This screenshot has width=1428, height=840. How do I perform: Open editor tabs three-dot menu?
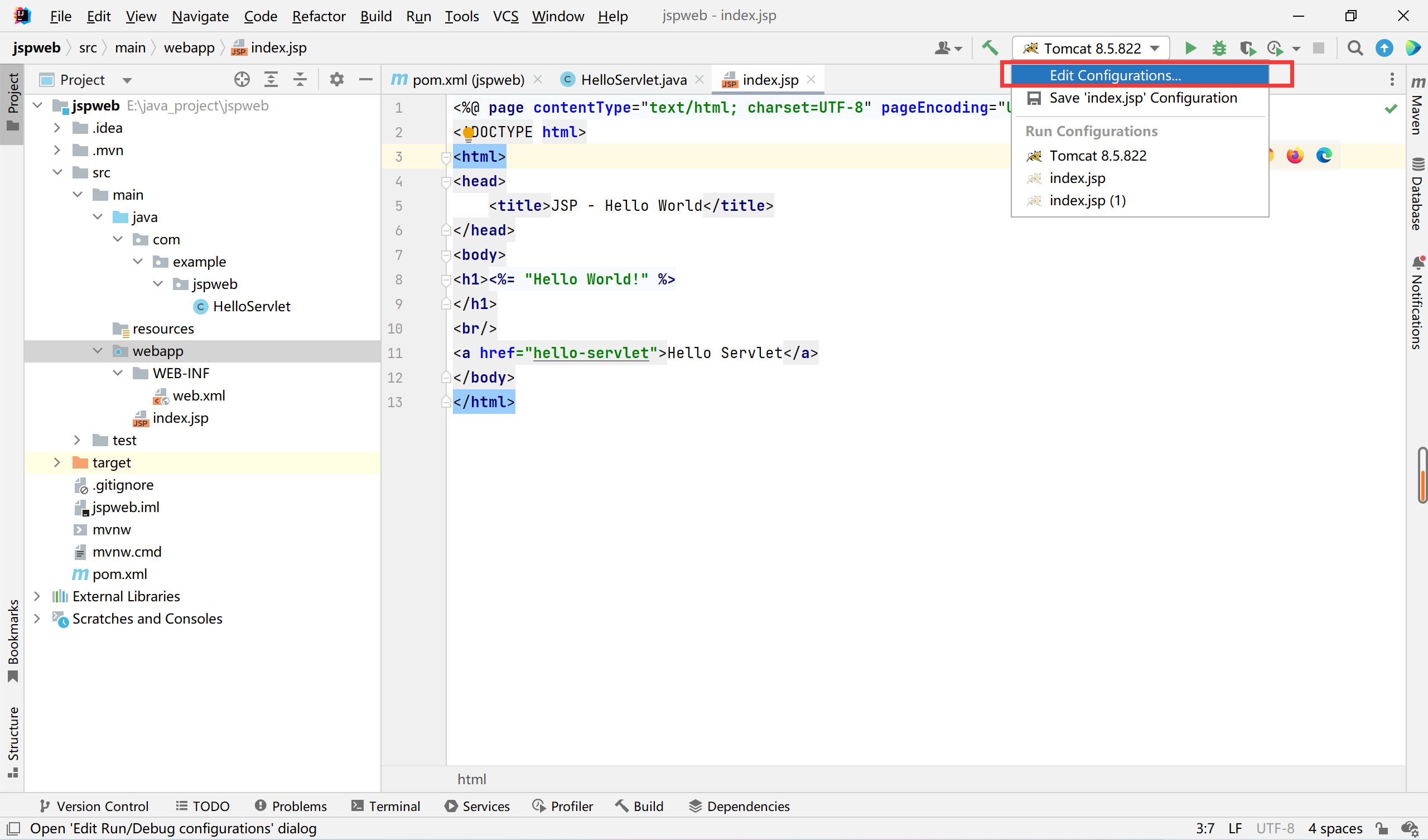pyautogui.click(x=1392, y=79)
